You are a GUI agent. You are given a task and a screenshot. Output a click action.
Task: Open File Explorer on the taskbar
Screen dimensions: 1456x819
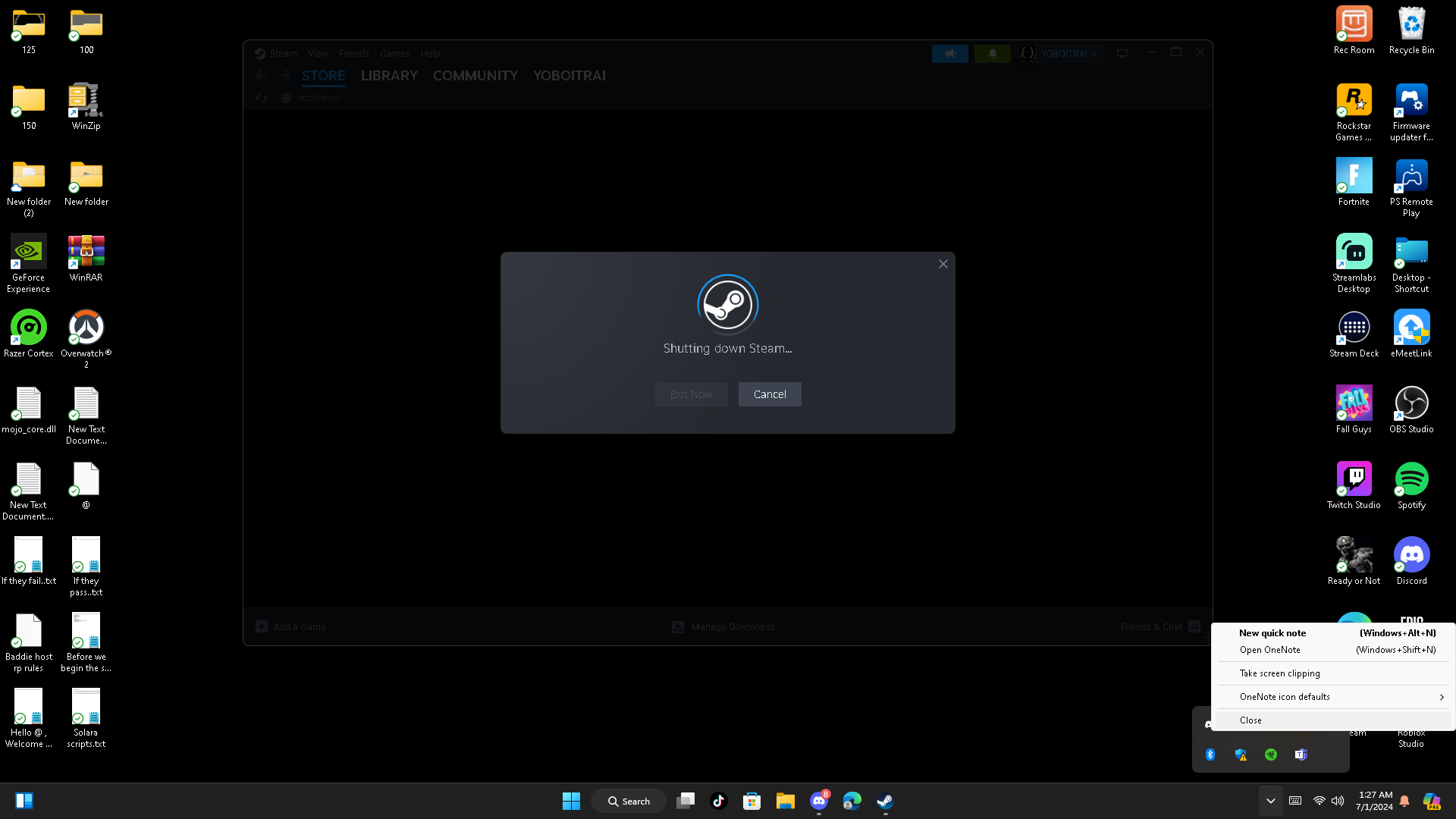point(786,801)
